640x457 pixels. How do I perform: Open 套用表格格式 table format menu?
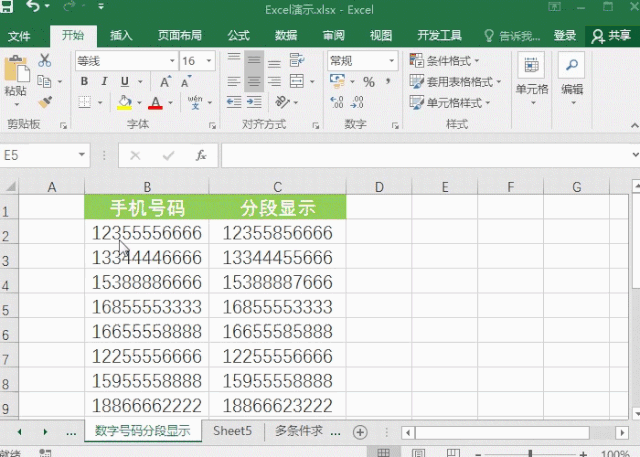click(455, 82)
